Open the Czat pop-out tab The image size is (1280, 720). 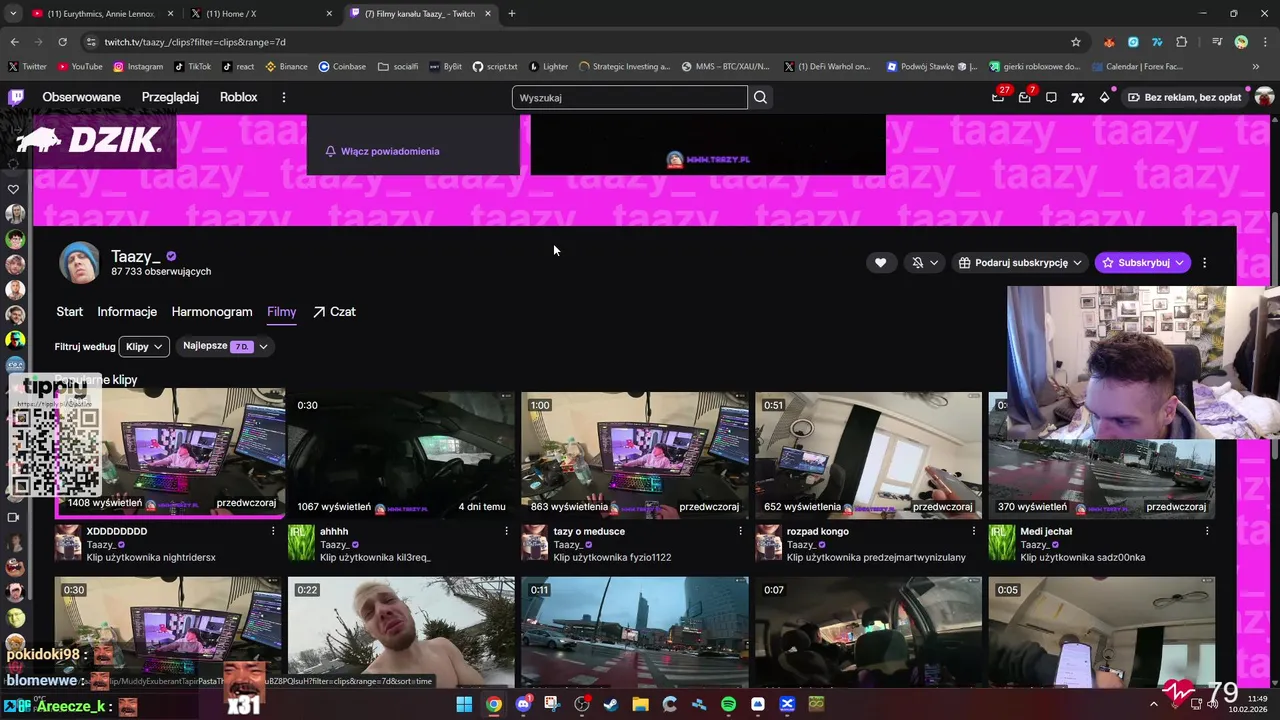click(334, 312)
